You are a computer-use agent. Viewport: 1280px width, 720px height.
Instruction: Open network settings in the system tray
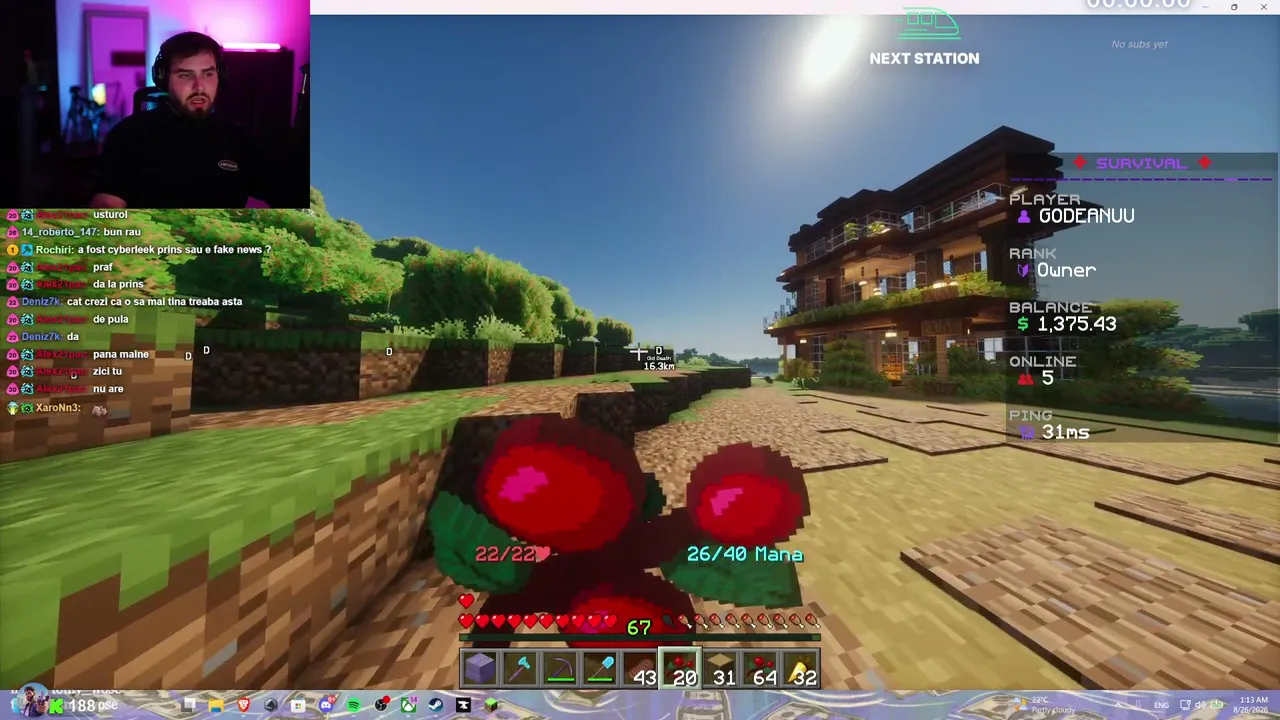point(1185,706)
